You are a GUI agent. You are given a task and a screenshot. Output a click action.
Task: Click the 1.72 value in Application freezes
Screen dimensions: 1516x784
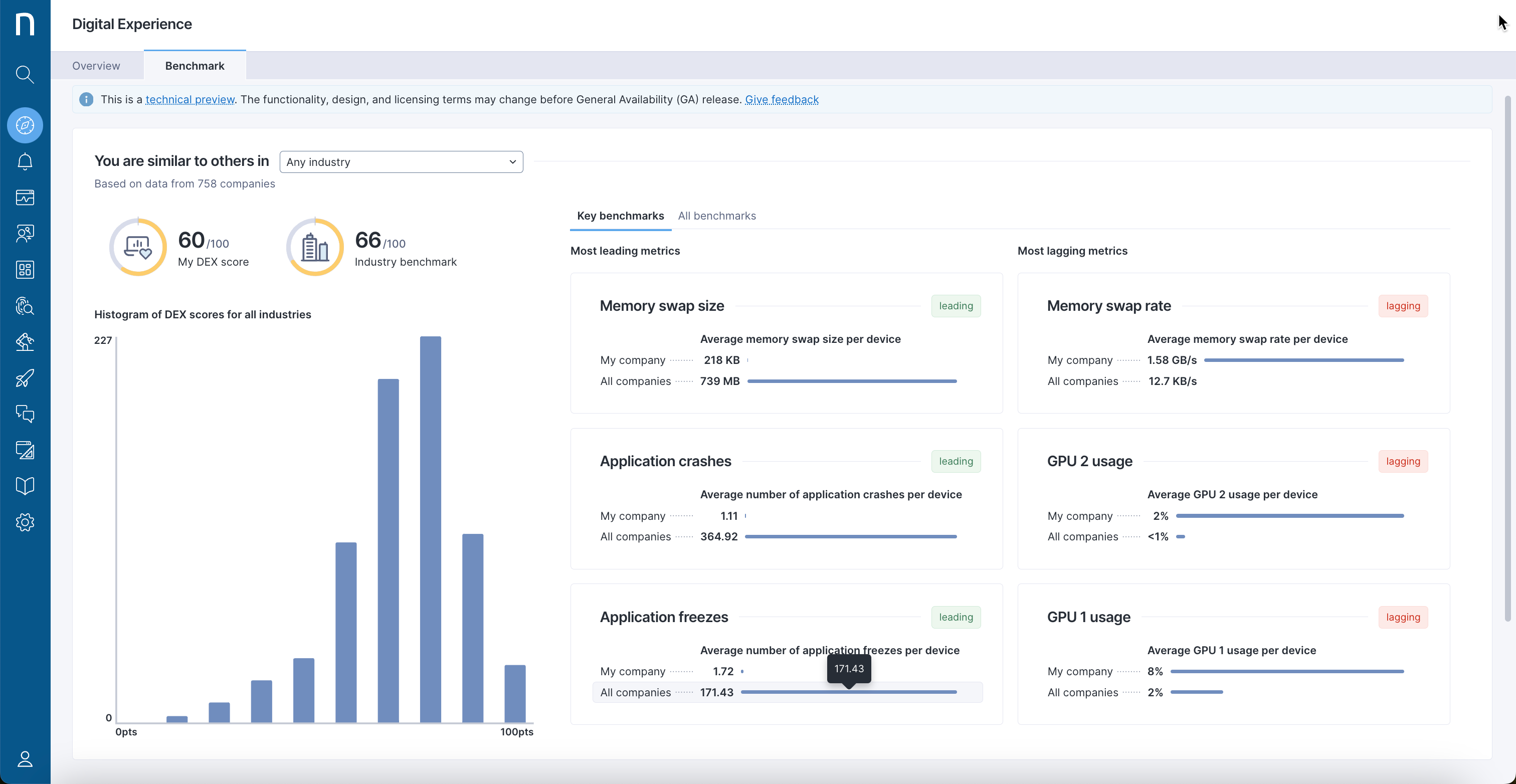723,671
